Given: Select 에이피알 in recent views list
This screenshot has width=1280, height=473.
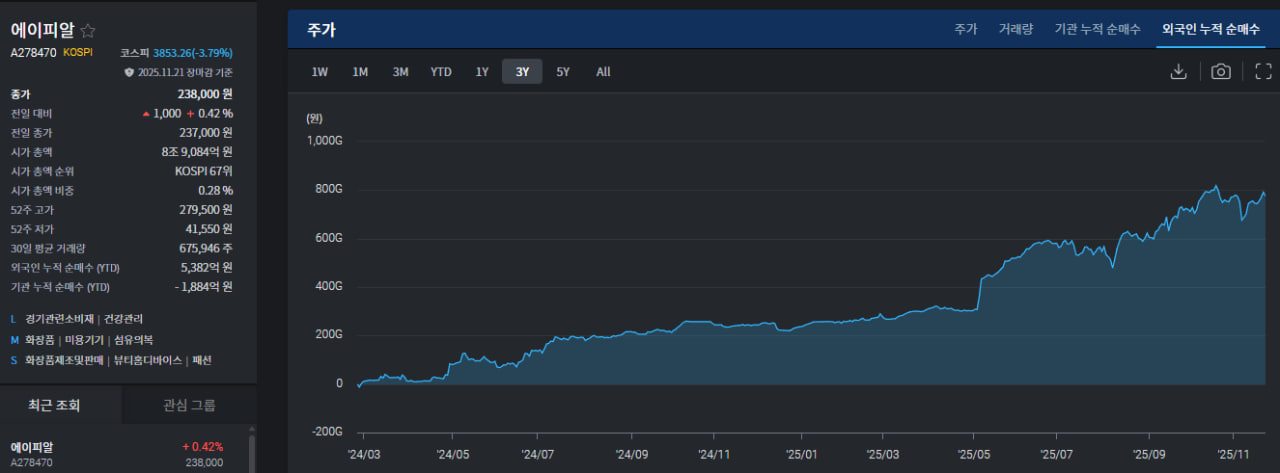Looking at the screenshot, I should tap(35, 447).
